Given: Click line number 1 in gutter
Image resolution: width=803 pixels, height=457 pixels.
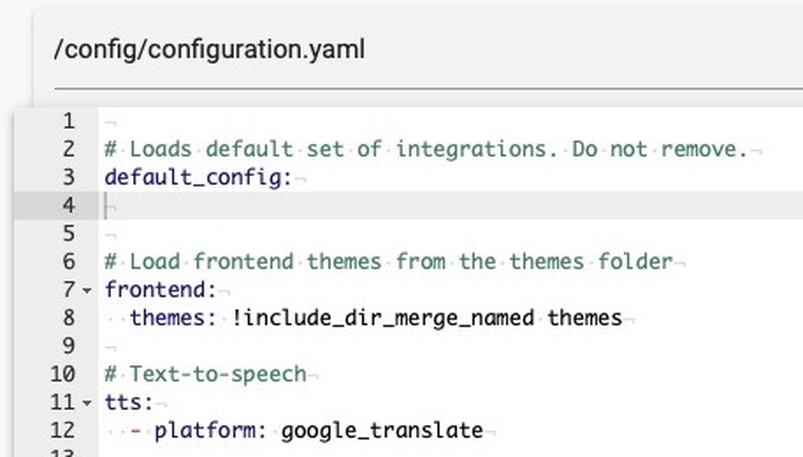Looking at the screenshot, I should pos(68,122).
